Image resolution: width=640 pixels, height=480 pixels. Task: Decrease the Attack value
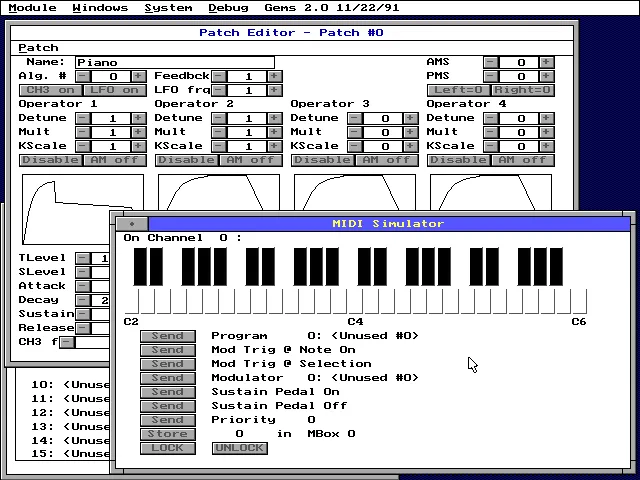(x=83, y=286)
